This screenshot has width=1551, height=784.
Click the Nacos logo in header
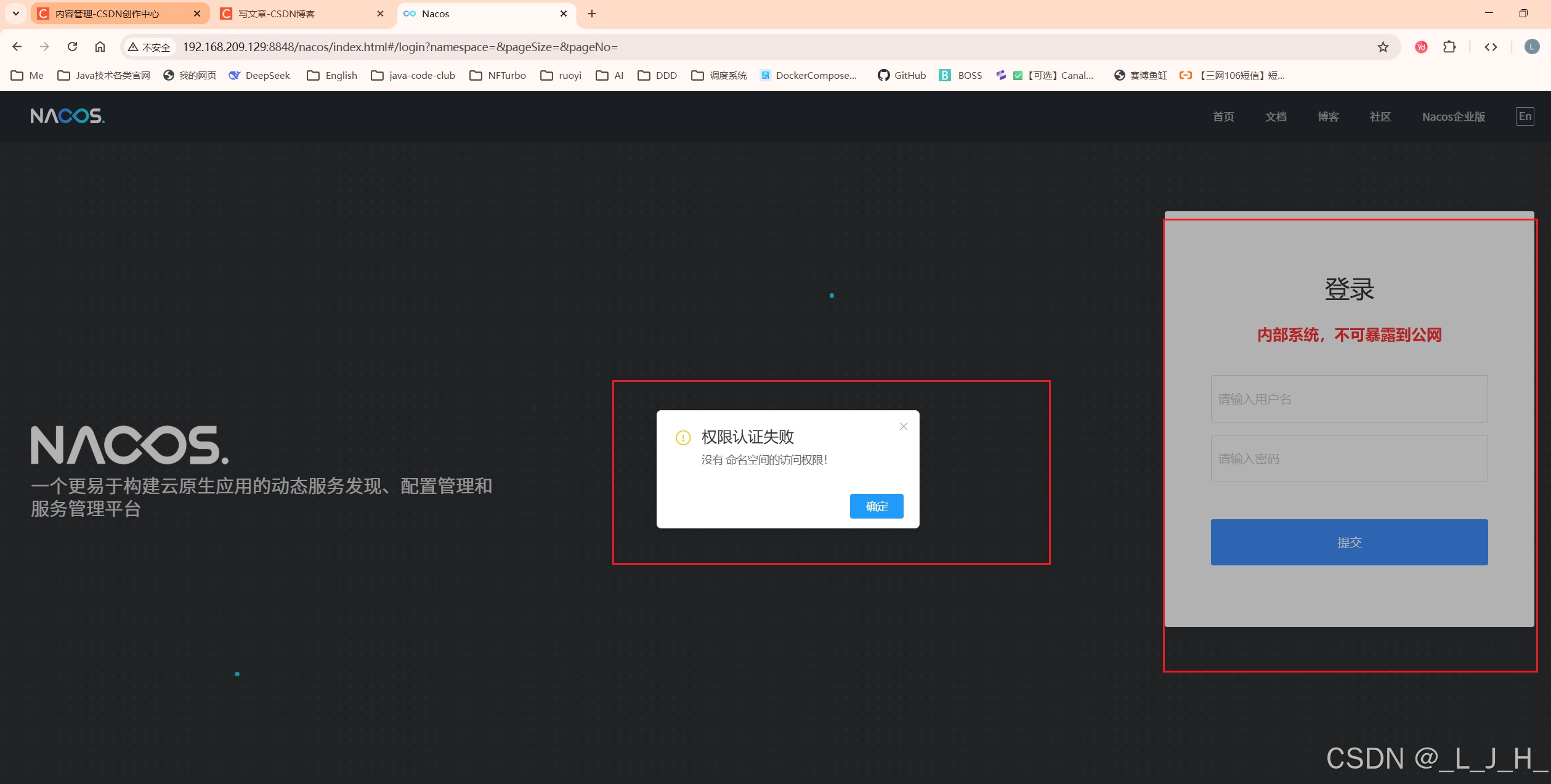67,116
